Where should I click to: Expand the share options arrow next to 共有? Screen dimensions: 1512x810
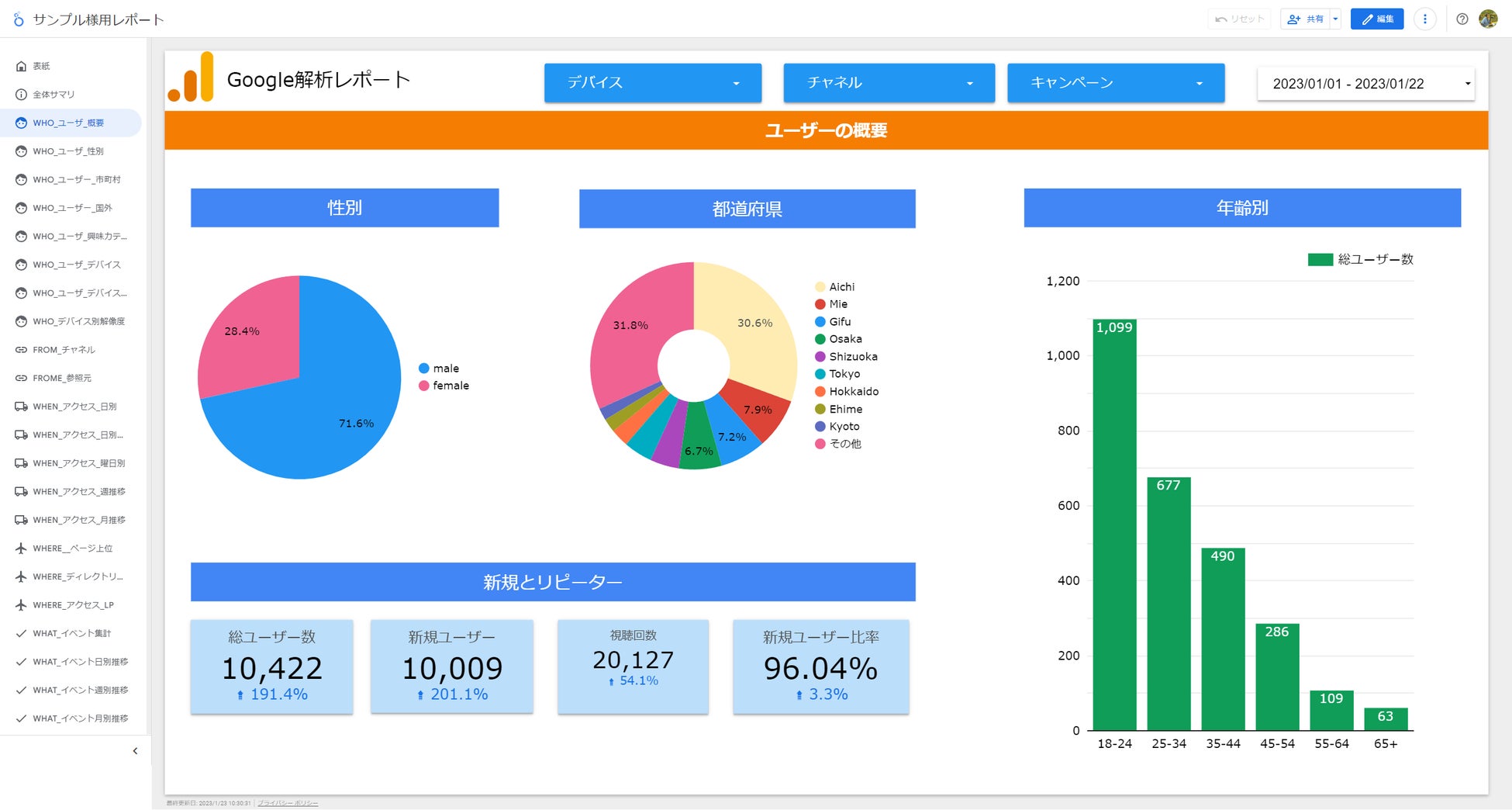pyautogui.click(x=1335, y=19)
